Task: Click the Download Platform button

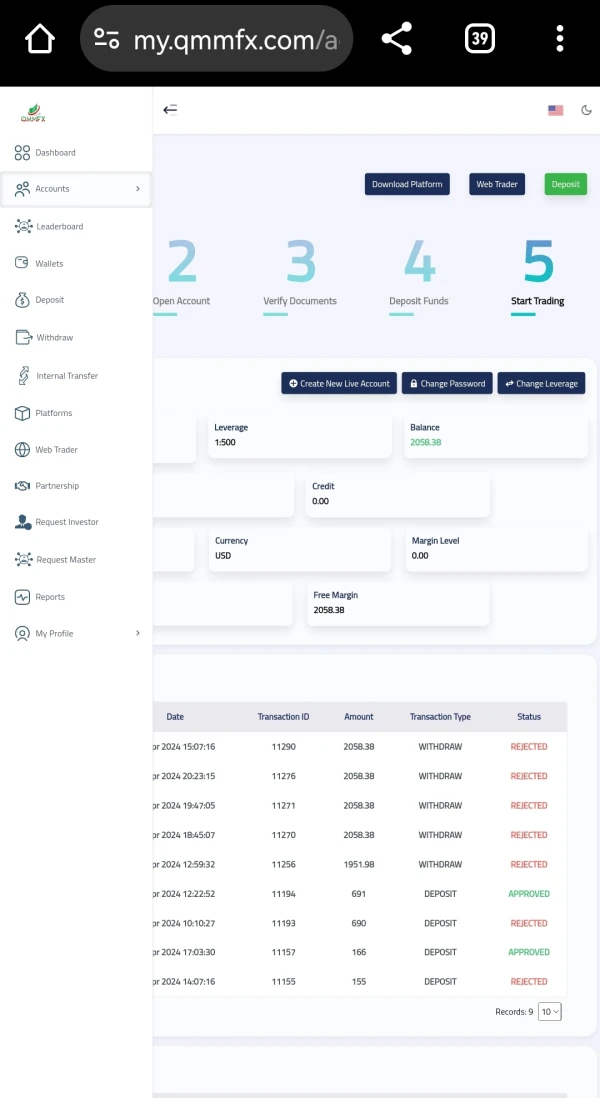Action: (406, 184)
